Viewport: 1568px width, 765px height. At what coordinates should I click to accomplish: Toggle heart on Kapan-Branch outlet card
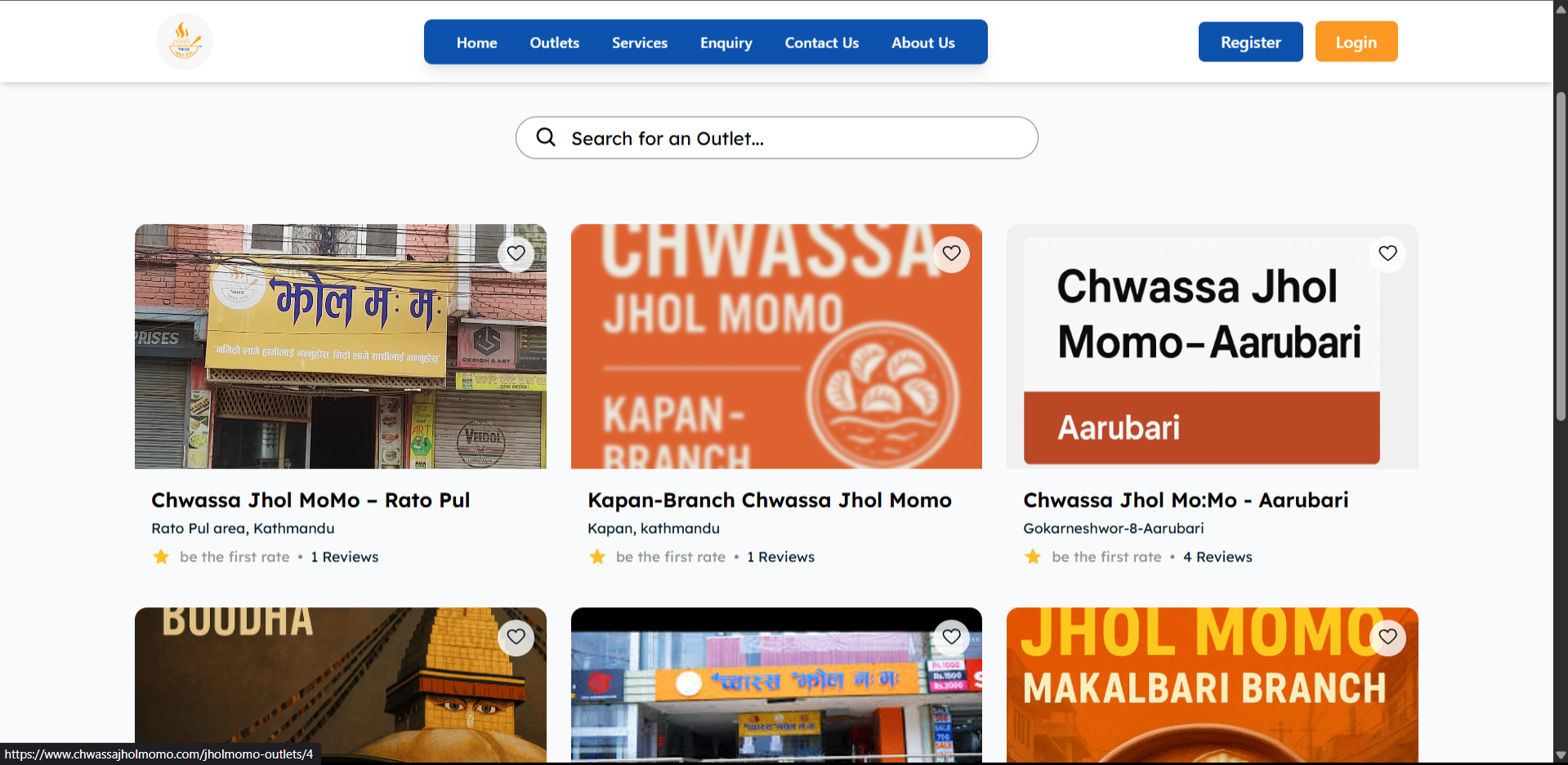(x=951, y=253)
